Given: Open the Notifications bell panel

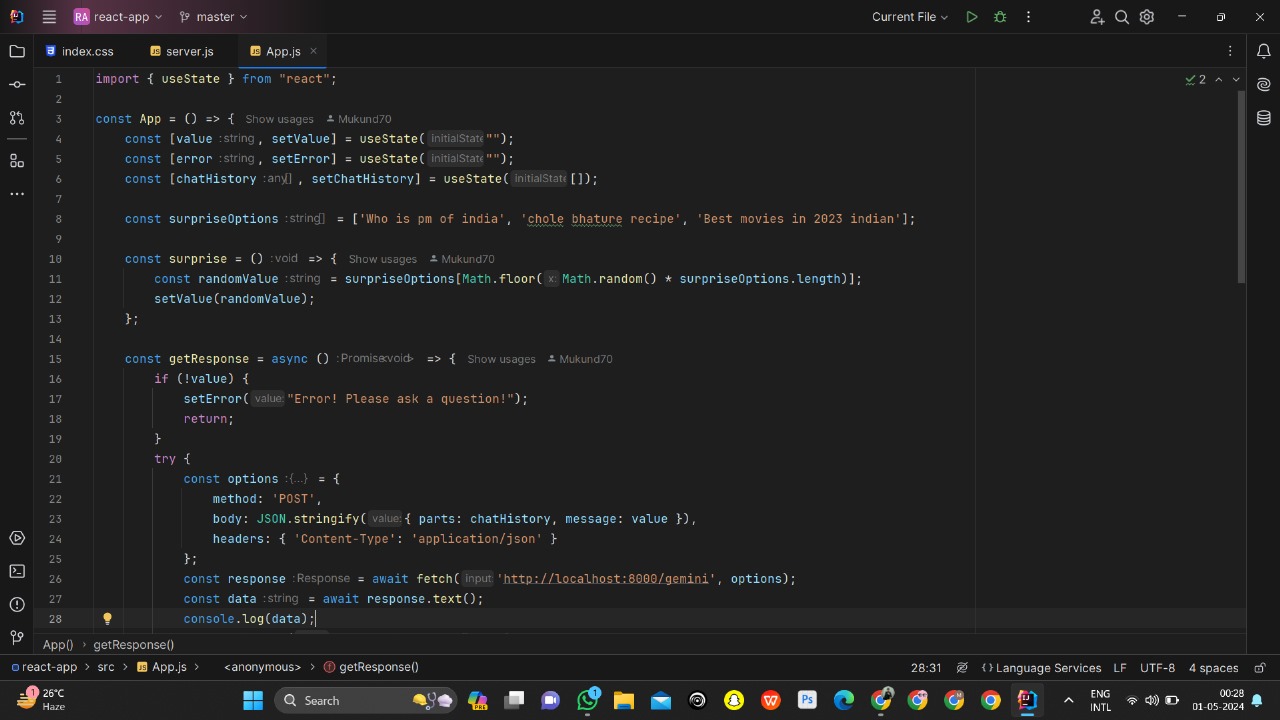Looking at the screenshot, I should [x=1264, y=51].
